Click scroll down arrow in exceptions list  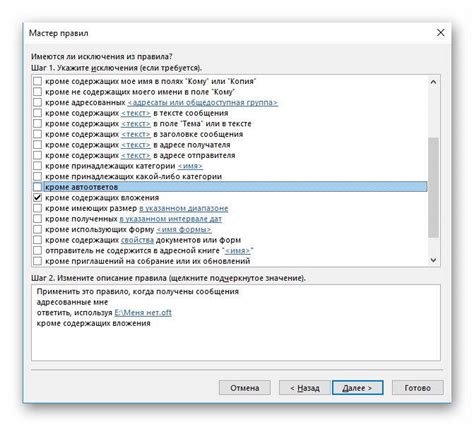[x=433, y=260]
